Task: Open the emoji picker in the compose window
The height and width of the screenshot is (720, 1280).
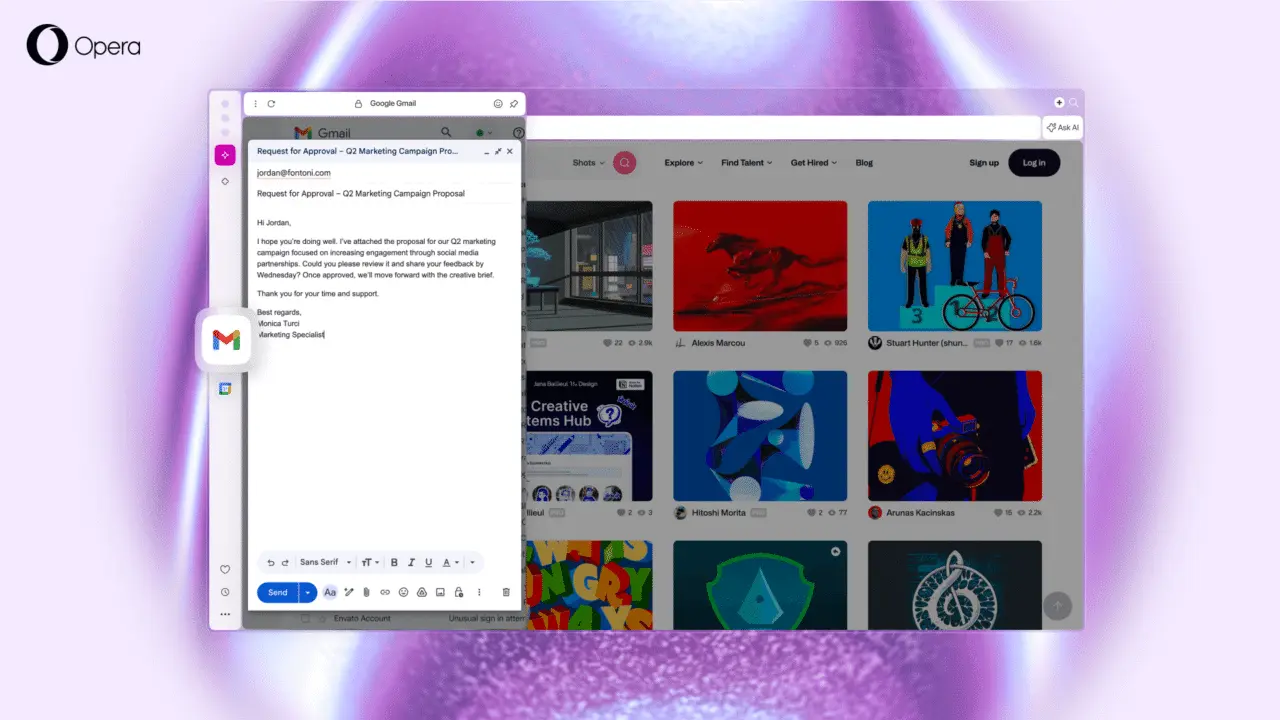Action: 403,592
